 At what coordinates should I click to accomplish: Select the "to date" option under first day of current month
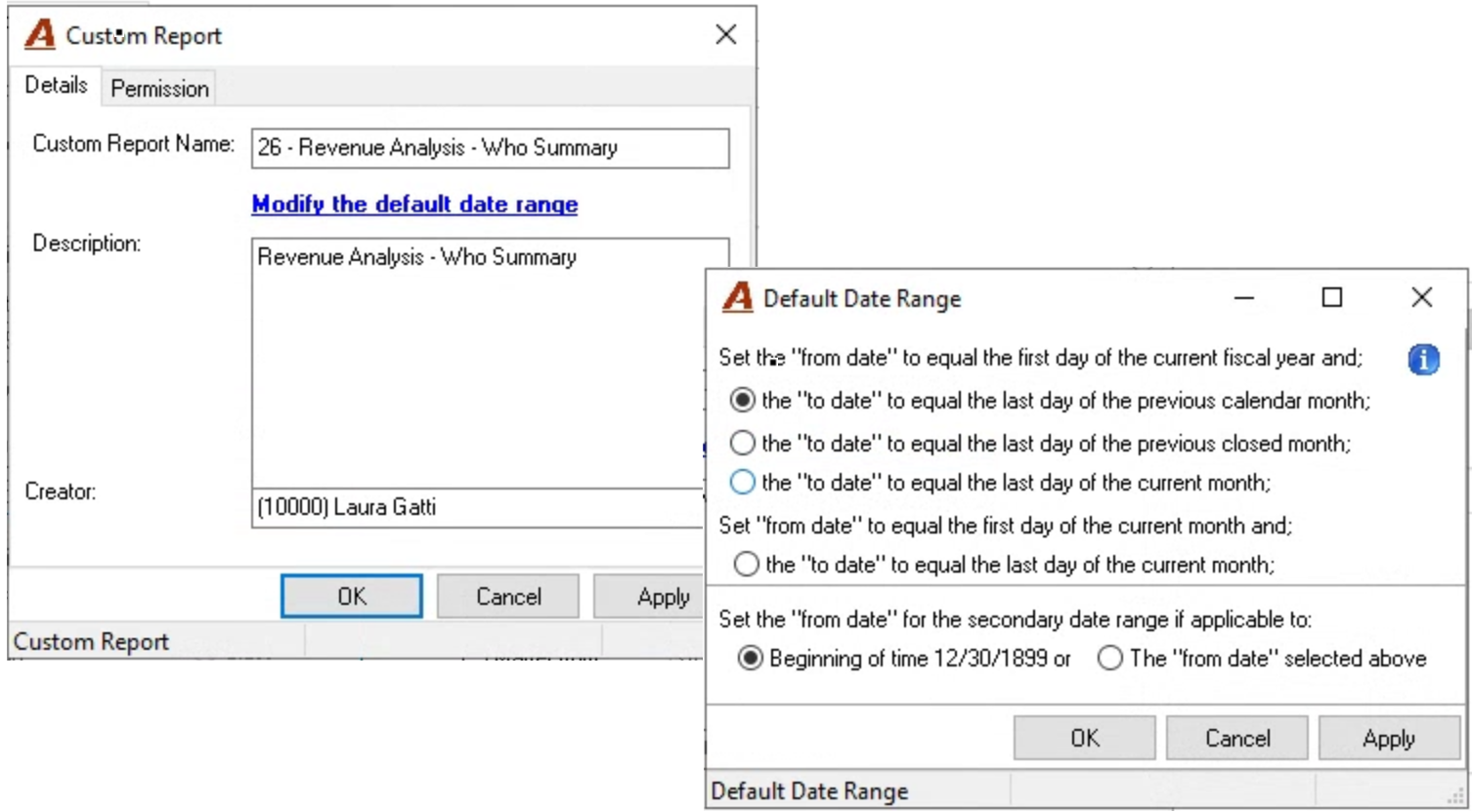746,565
